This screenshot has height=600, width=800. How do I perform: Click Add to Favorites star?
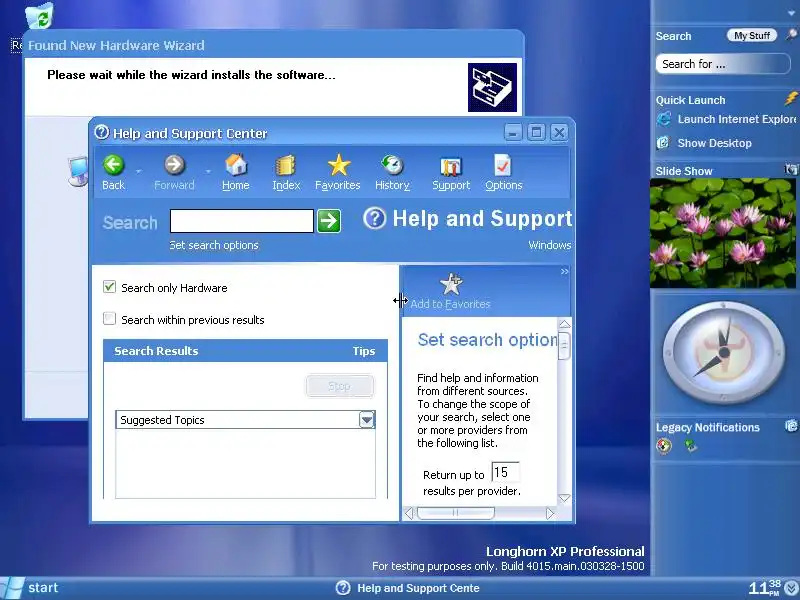click(x=451, y=284)
